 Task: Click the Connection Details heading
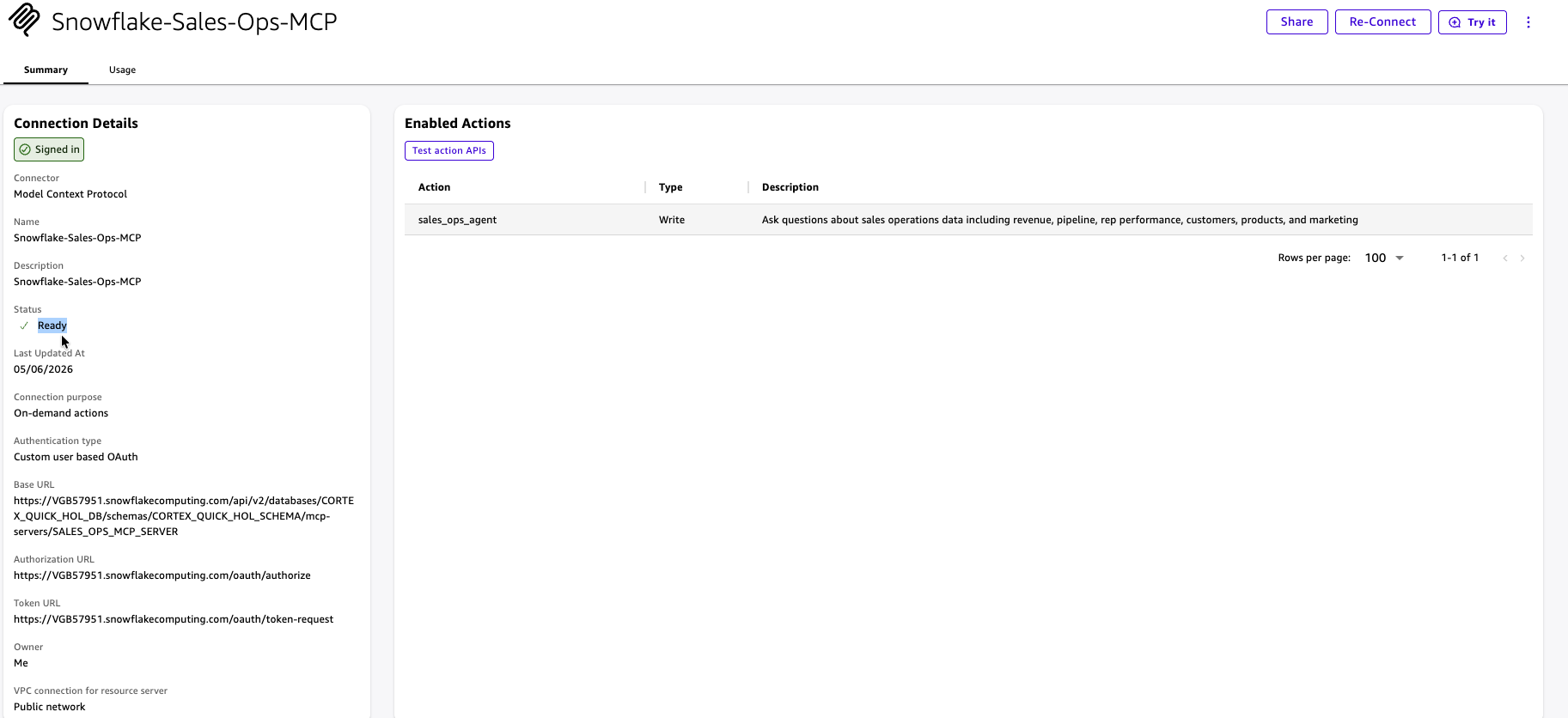coord(76,124)
